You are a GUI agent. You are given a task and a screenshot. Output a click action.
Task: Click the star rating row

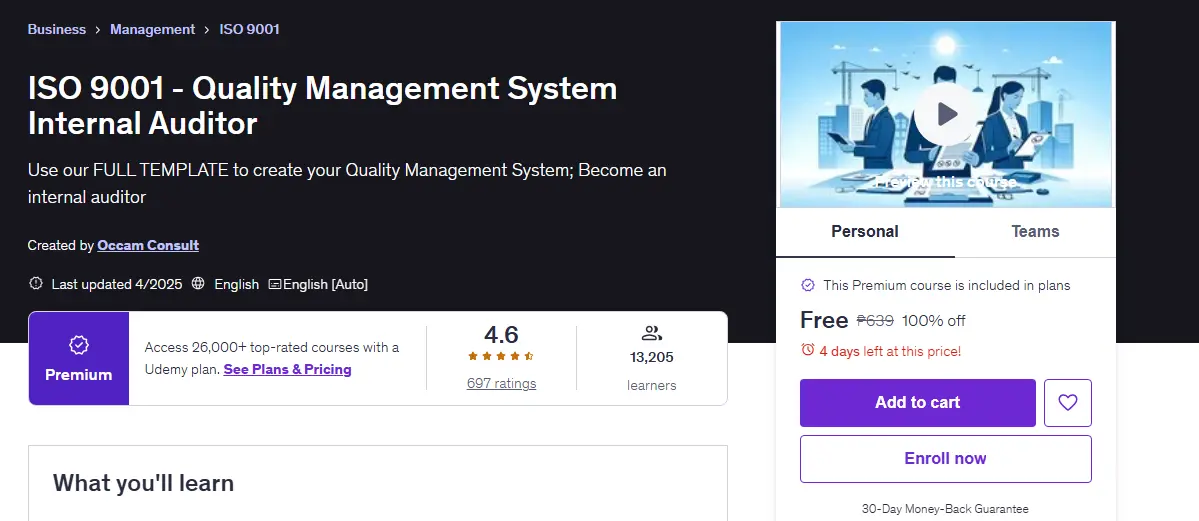tap(501, 357)
